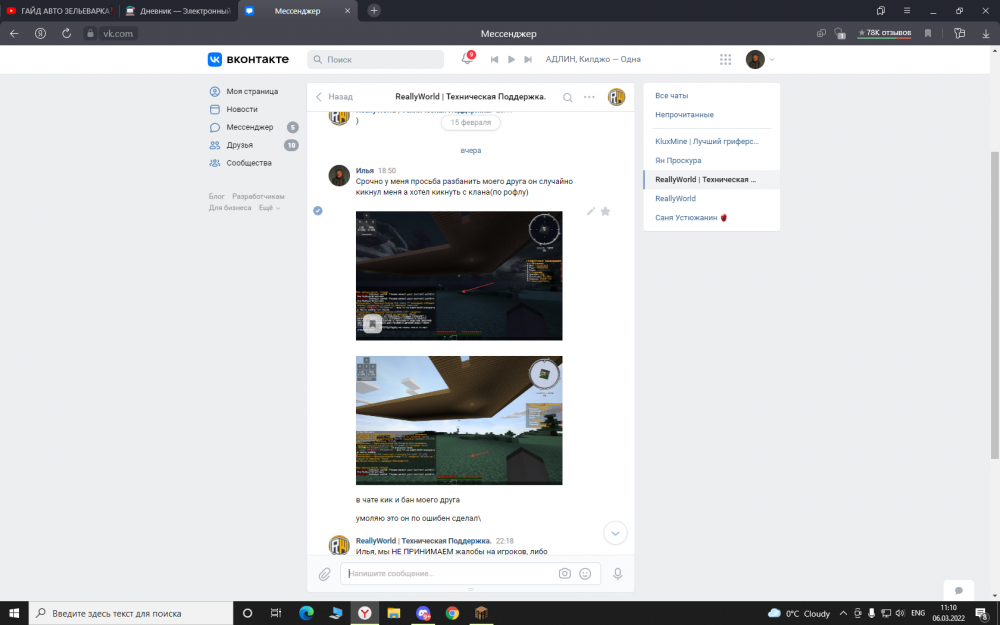Open Task View on taskbar
Viewport: 1000px width, 625px height.
click(276, 613)
